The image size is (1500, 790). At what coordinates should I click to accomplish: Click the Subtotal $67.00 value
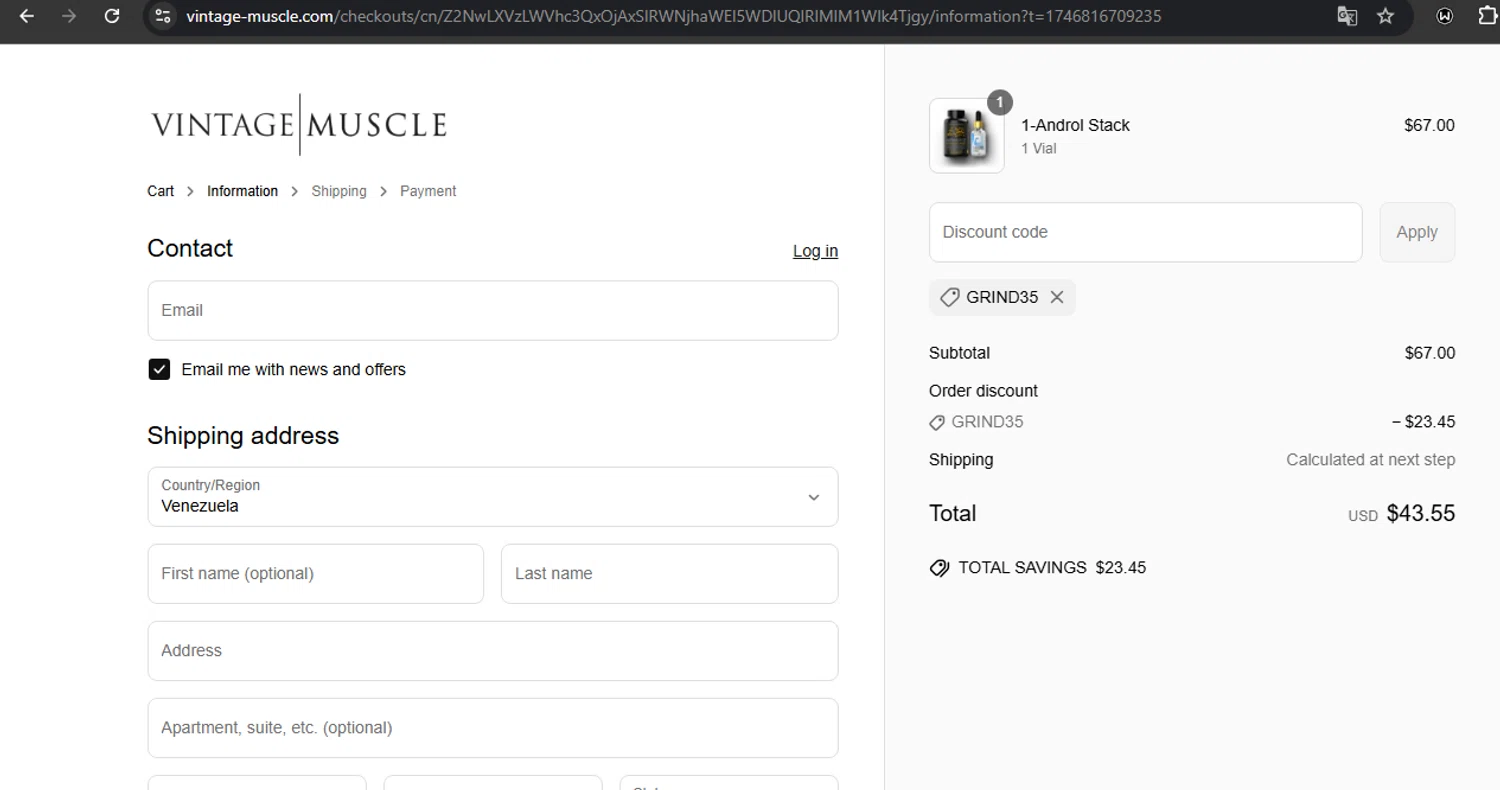coord(1430,353)
